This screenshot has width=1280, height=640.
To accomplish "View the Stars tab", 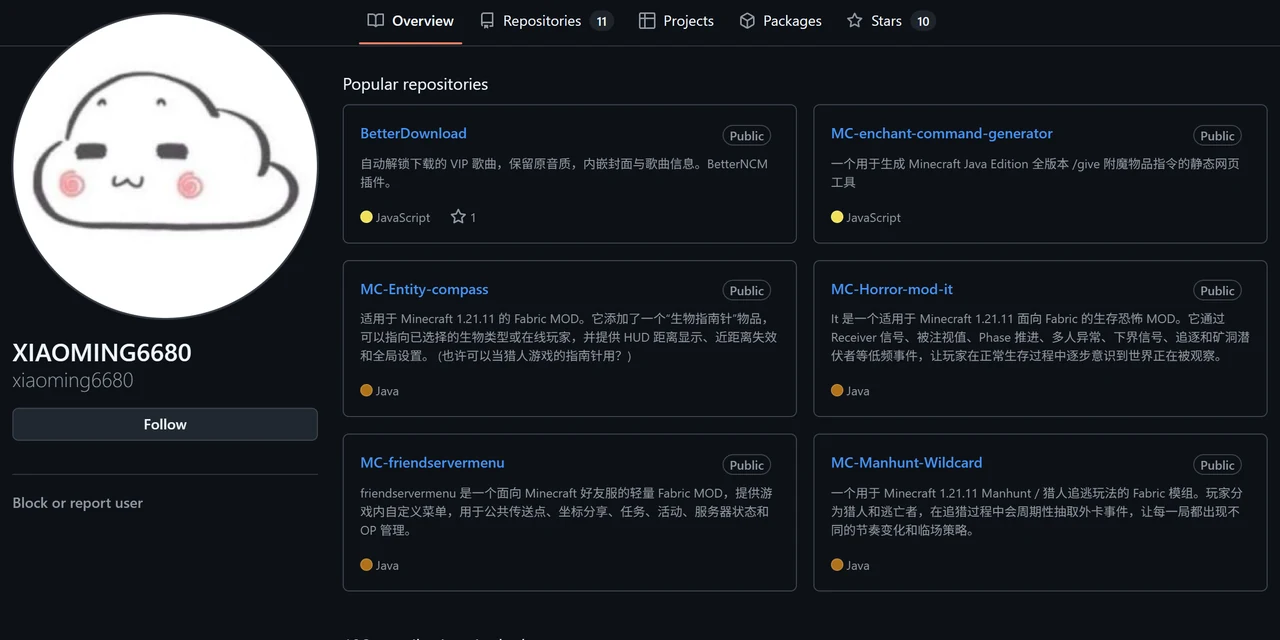I will (x=890, y=21).
